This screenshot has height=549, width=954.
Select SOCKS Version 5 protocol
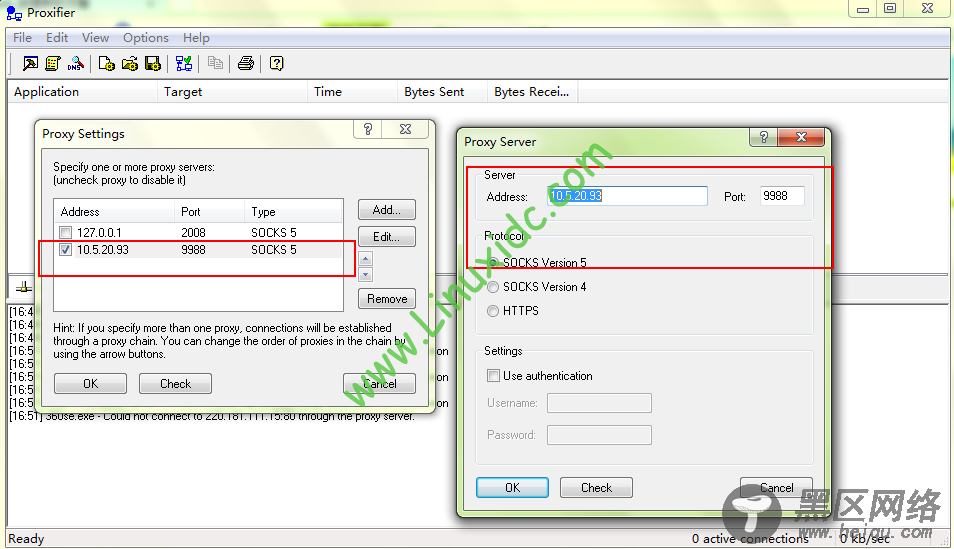coord(493,262)
